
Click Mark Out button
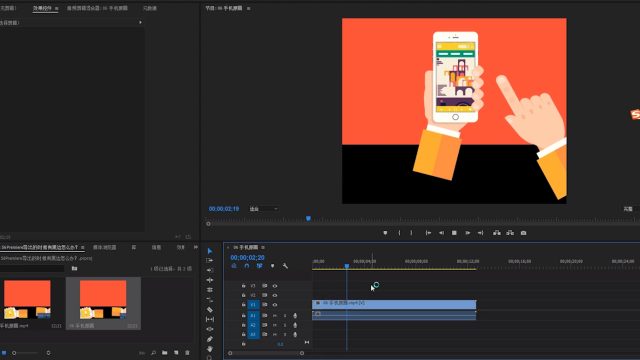tap(411, 233)
